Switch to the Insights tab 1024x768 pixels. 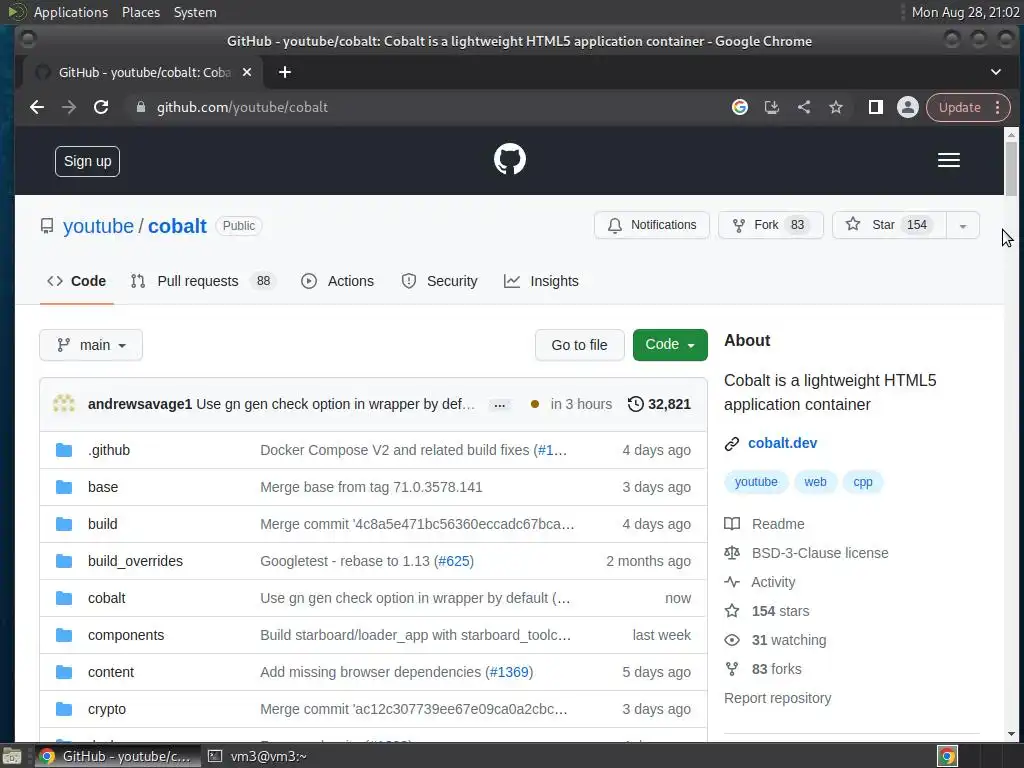point(541,281)
